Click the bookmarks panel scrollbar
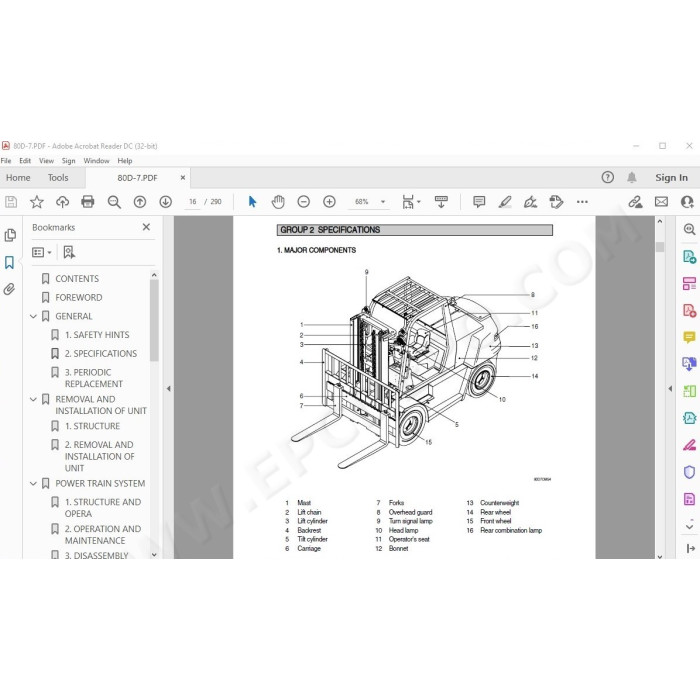The height and width of the screenshot is (700, 700). (154, 321)
